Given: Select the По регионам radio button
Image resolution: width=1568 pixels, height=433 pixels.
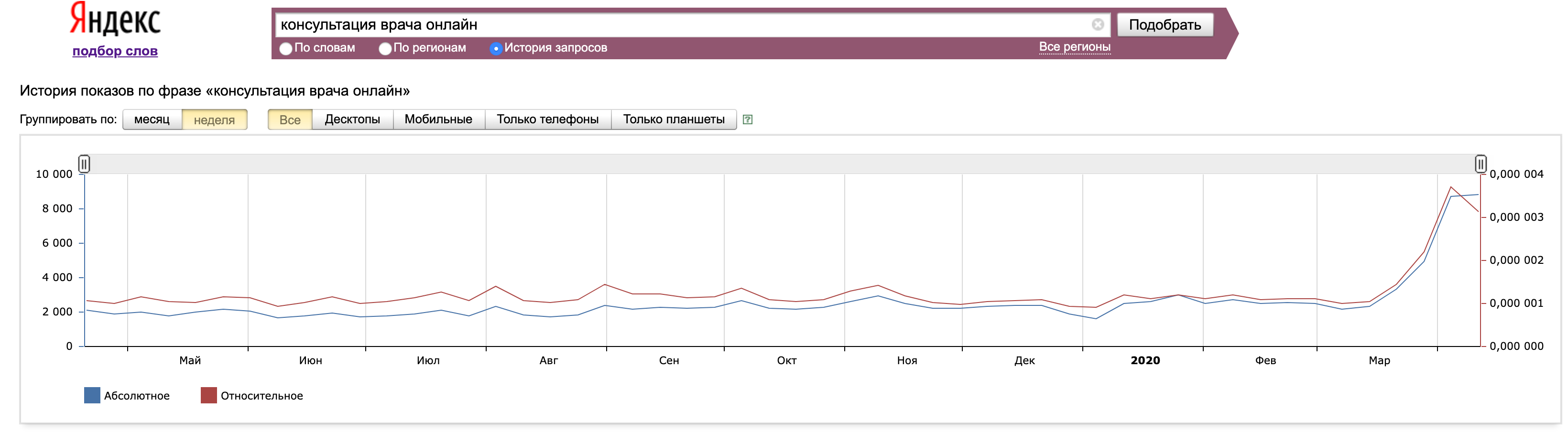Looking at the screenshot, I should 385,48.
